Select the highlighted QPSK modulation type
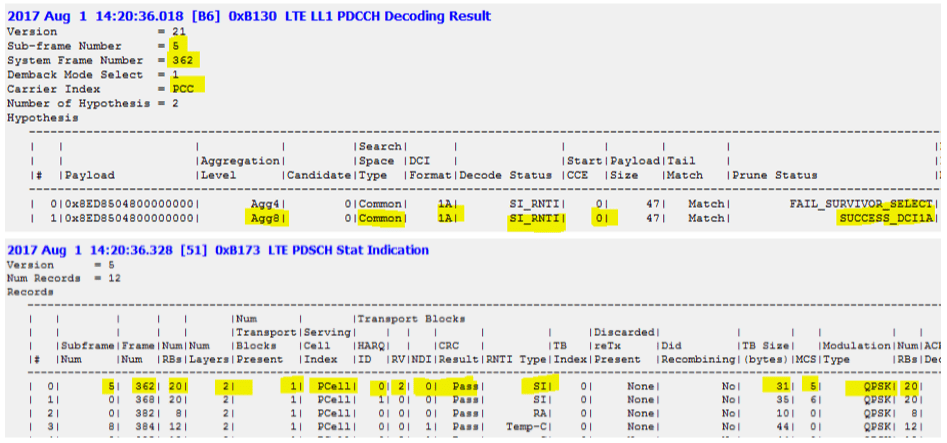The image size is (947, 443). click(861, 385)
